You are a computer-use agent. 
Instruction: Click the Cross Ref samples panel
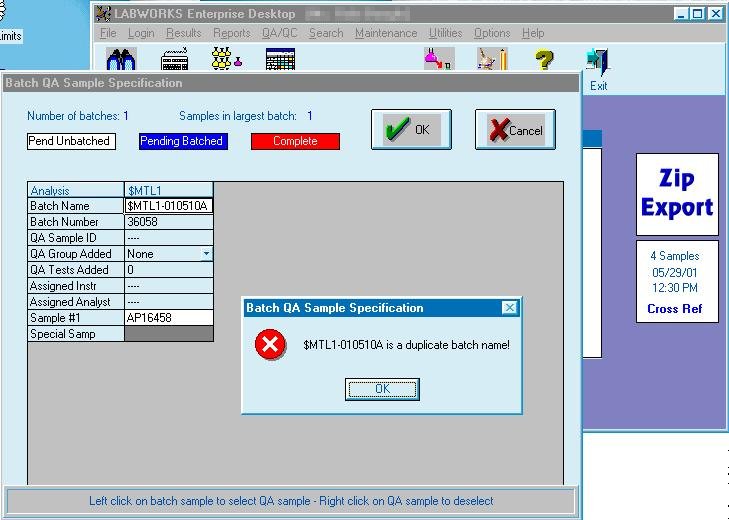click(x=677, y=281)
